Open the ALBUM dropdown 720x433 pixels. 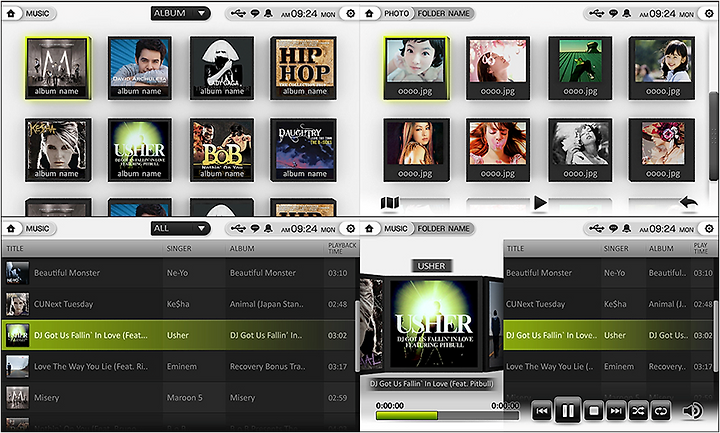coord(180,13)
